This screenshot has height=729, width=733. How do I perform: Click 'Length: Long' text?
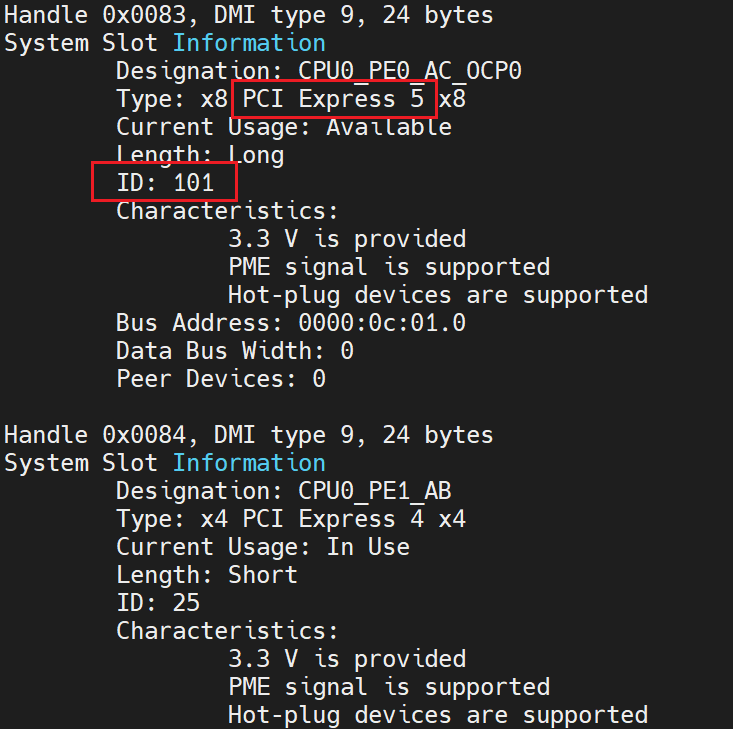[x=200, y=155]
